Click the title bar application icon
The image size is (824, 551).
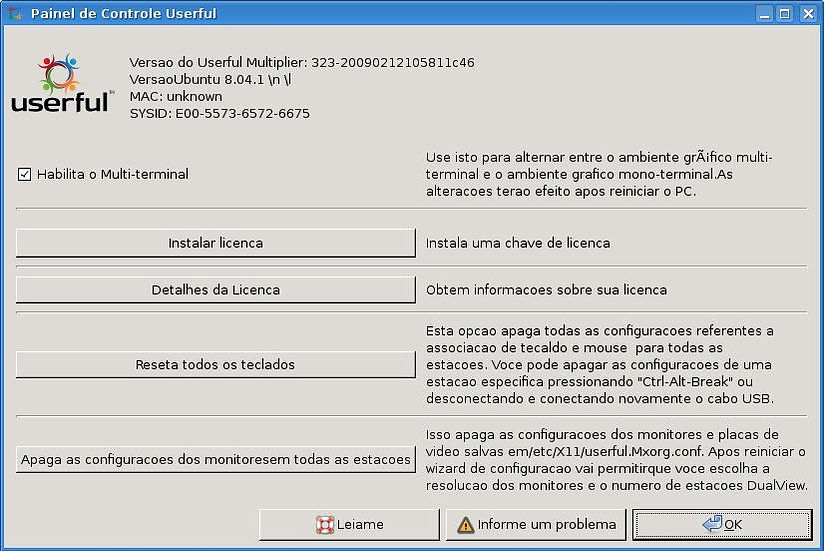coord(15,13)
